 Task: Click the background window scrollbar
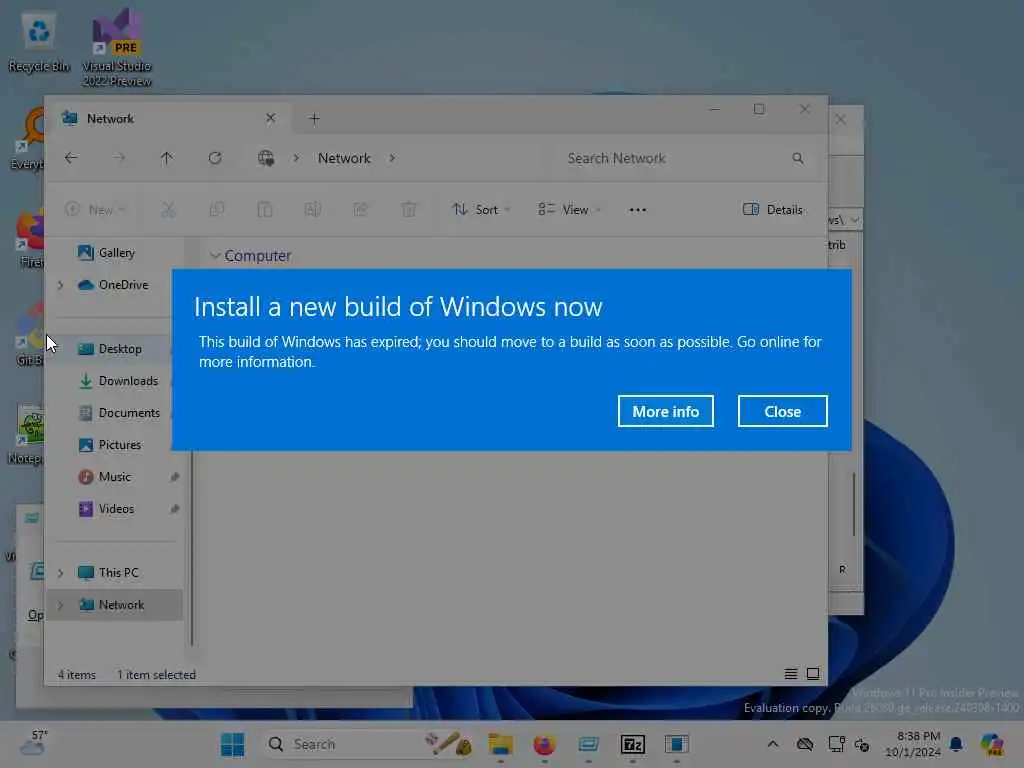(854, 504)
